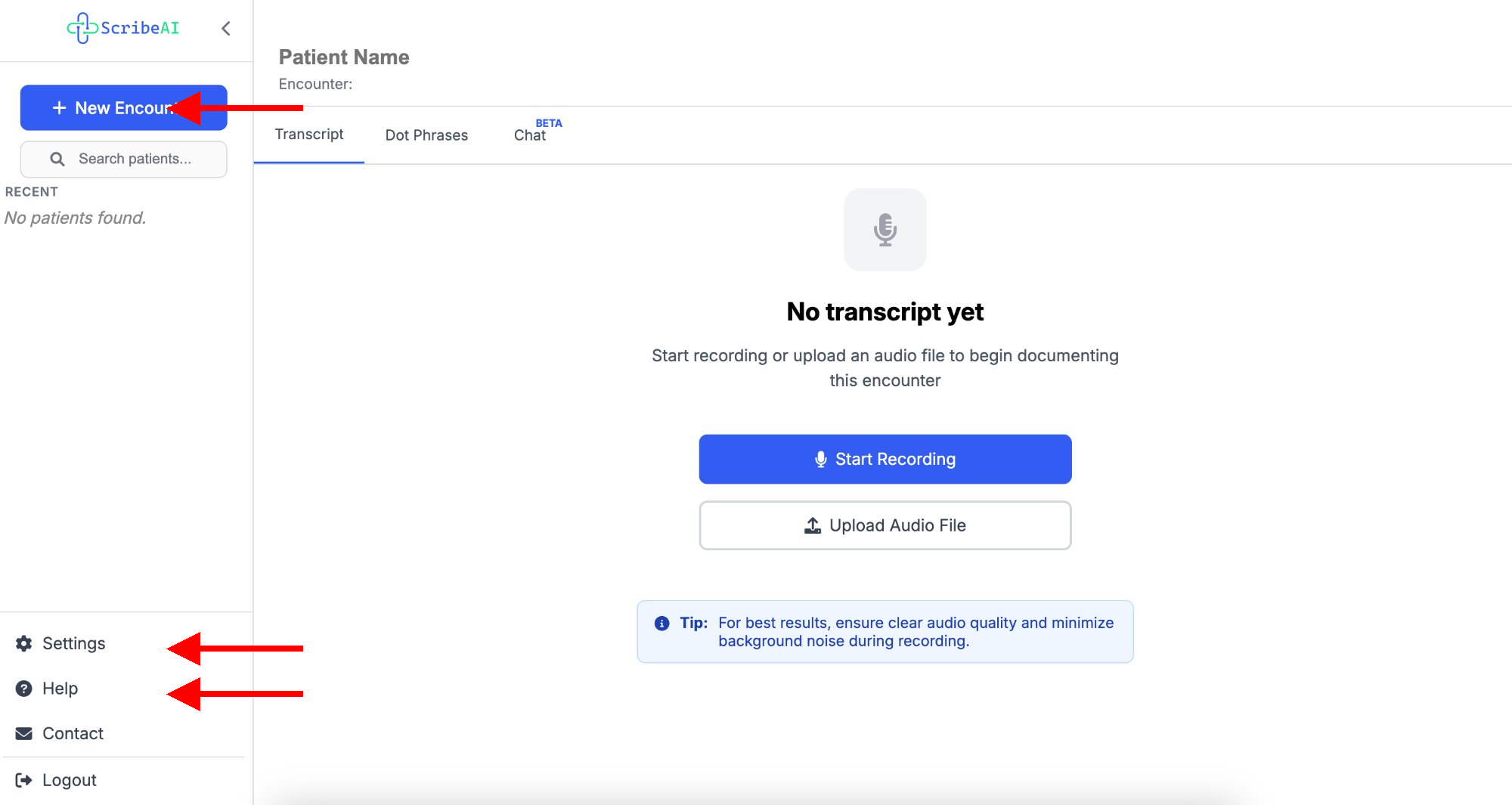Viewport: 1512px width, 805px height.
Task: Click the Settings gear icon
Action: pyautogui.click(x=24, y=643)
